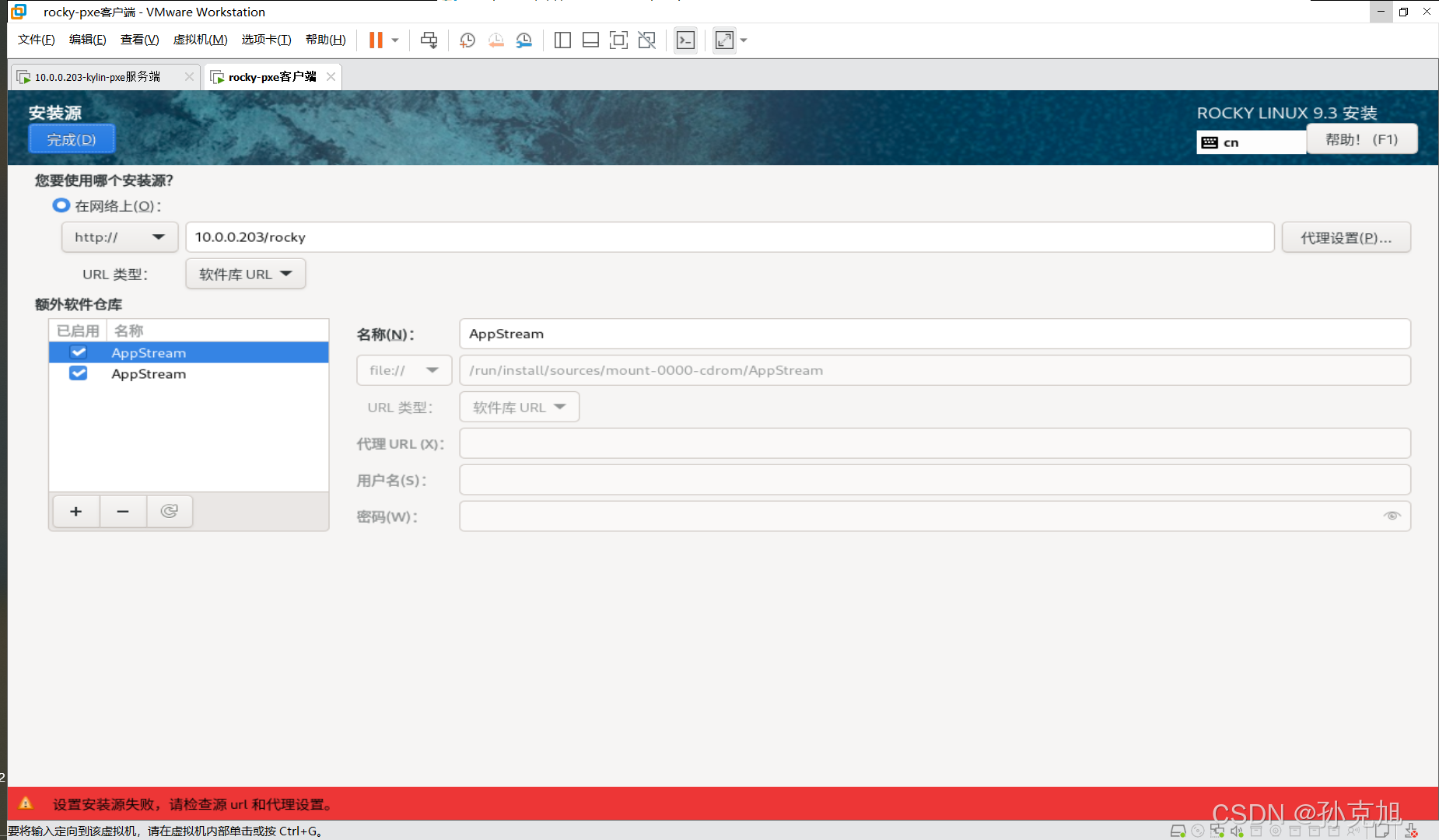Reset repository list with refresh icon
The width and height of the screenshot is (1439, 840).
[170, 511]
